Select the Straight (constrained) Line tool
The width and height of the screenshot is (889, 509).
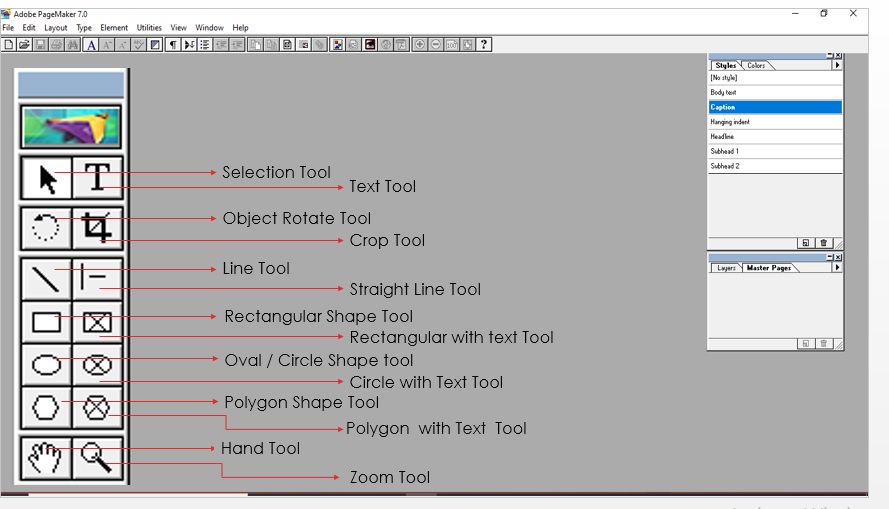click(x=98, y=279)
